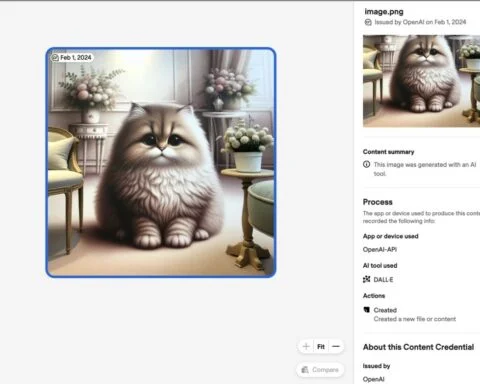The height and width of the screenshot is (384, 480).
Task: Click the Created a new file or content description
Action: (x=415, y=319)
